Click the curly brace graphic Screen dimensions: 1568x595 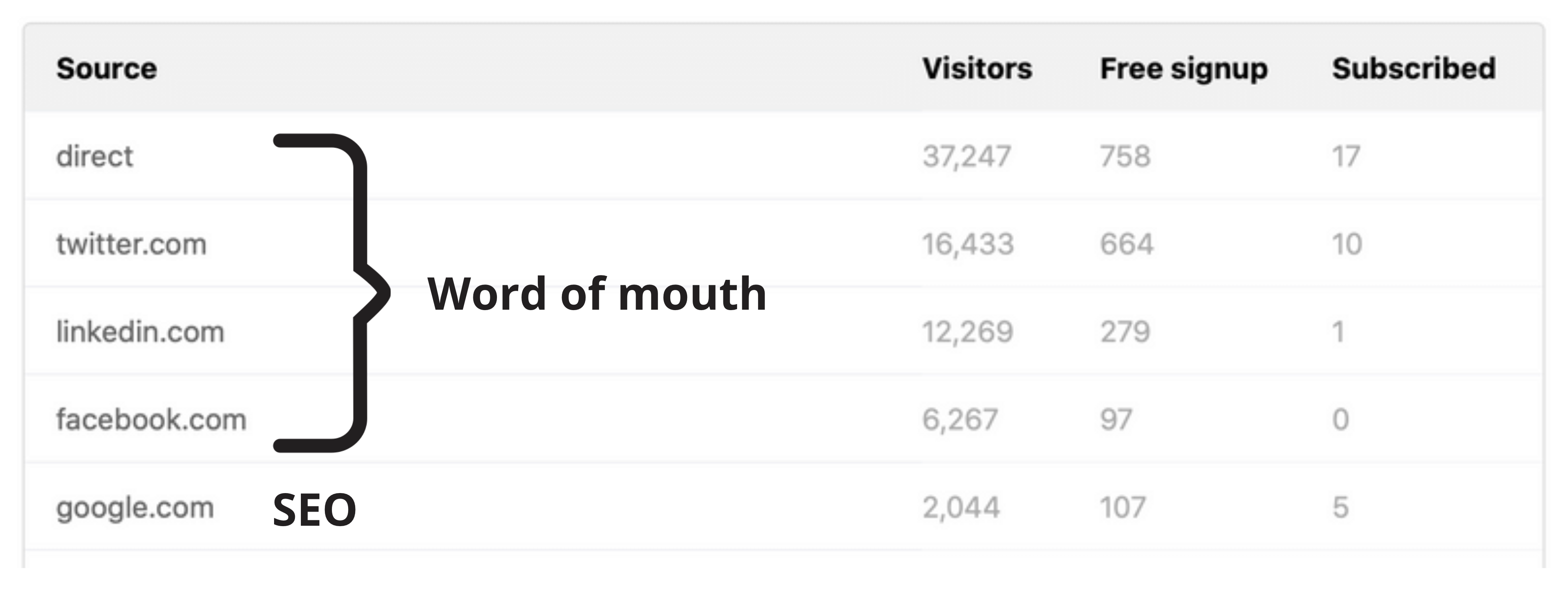(x=332, y=293)
